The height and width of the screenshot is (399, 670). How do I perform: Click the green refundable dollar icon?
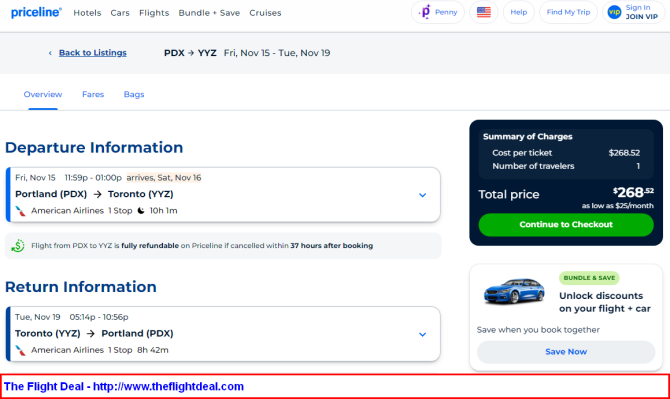pos(18,246)
